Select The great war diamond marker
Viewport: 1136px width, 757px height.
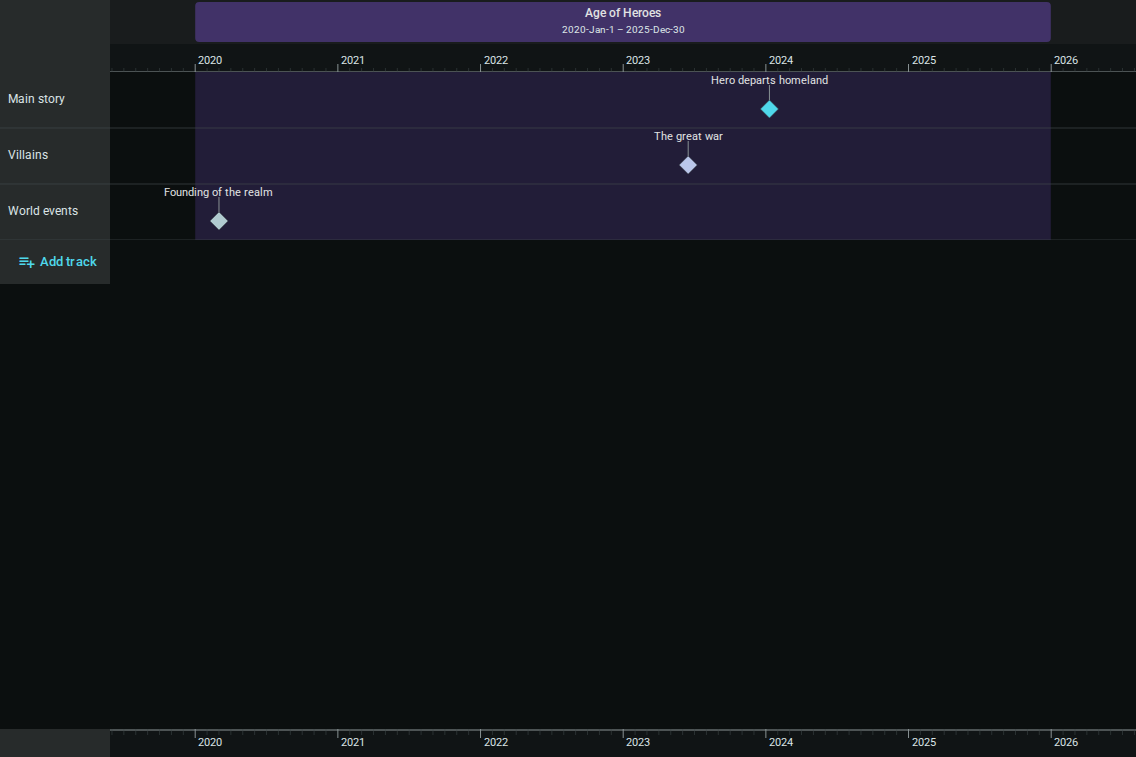(x=688, y=165)
